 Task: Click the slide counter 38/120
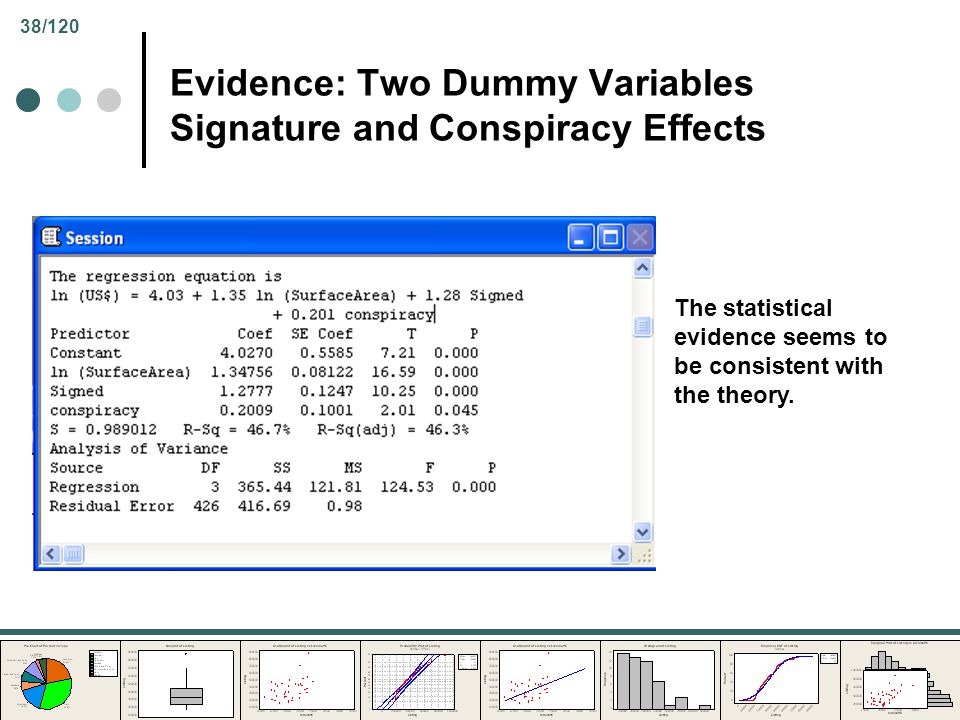(x=50, y=26)
